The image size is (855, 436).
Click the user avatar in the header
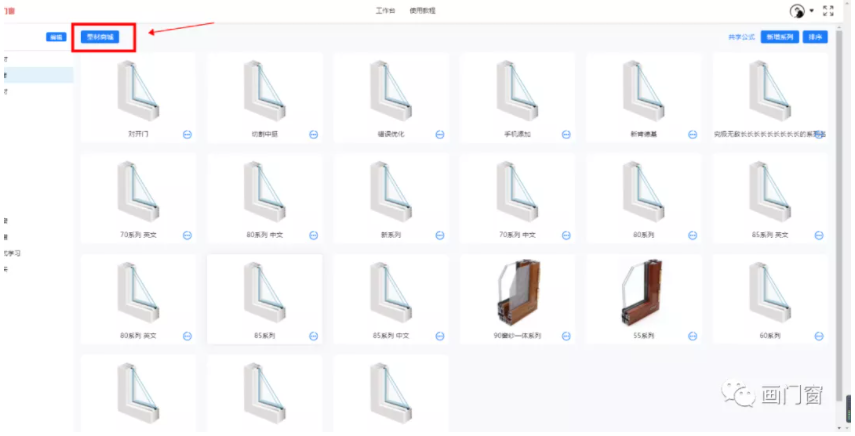point(797,11)
